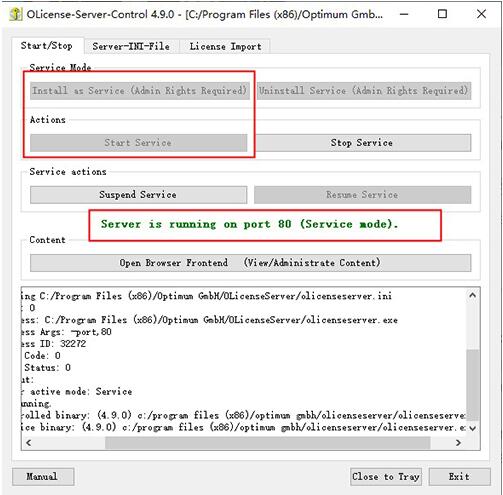Open the Manual
The image size is (503, 495).
pyautogui.click(x=43, y=477)
